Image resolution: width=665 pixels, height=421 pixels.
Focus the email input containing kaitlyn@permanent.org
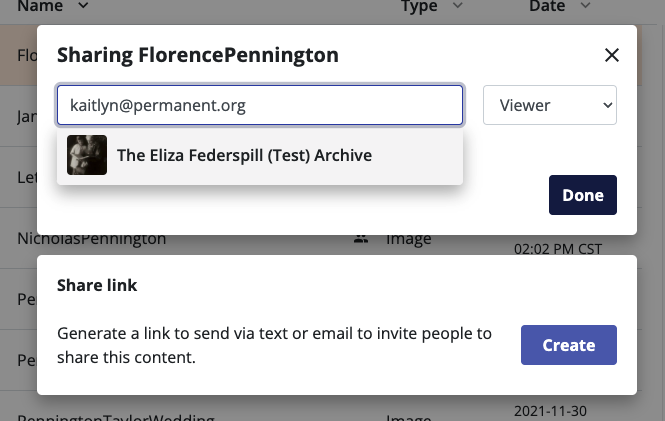(x=260, y=104)
